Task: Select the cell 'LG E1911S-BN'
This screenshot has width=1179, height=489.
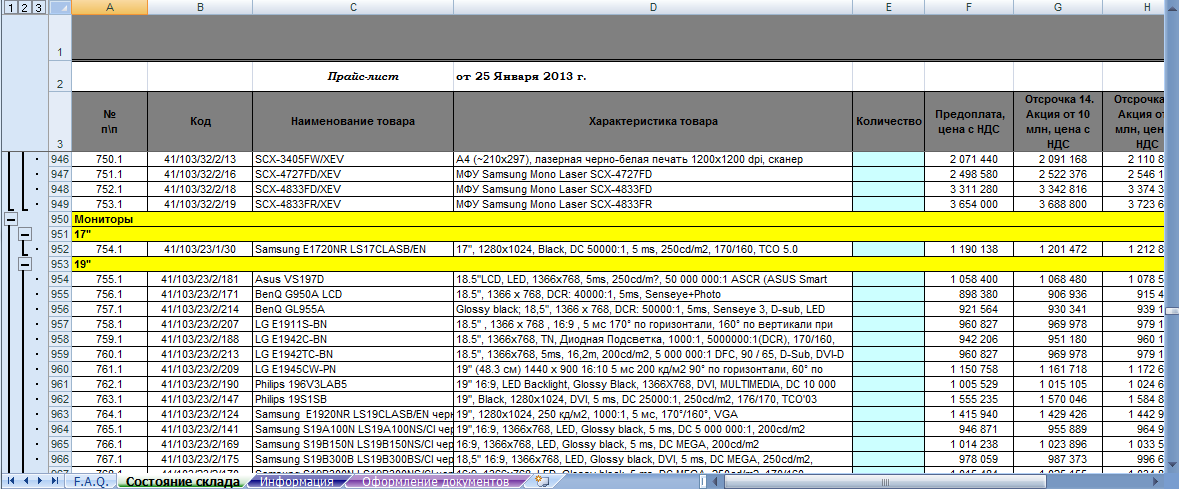Action: [353, 324]
